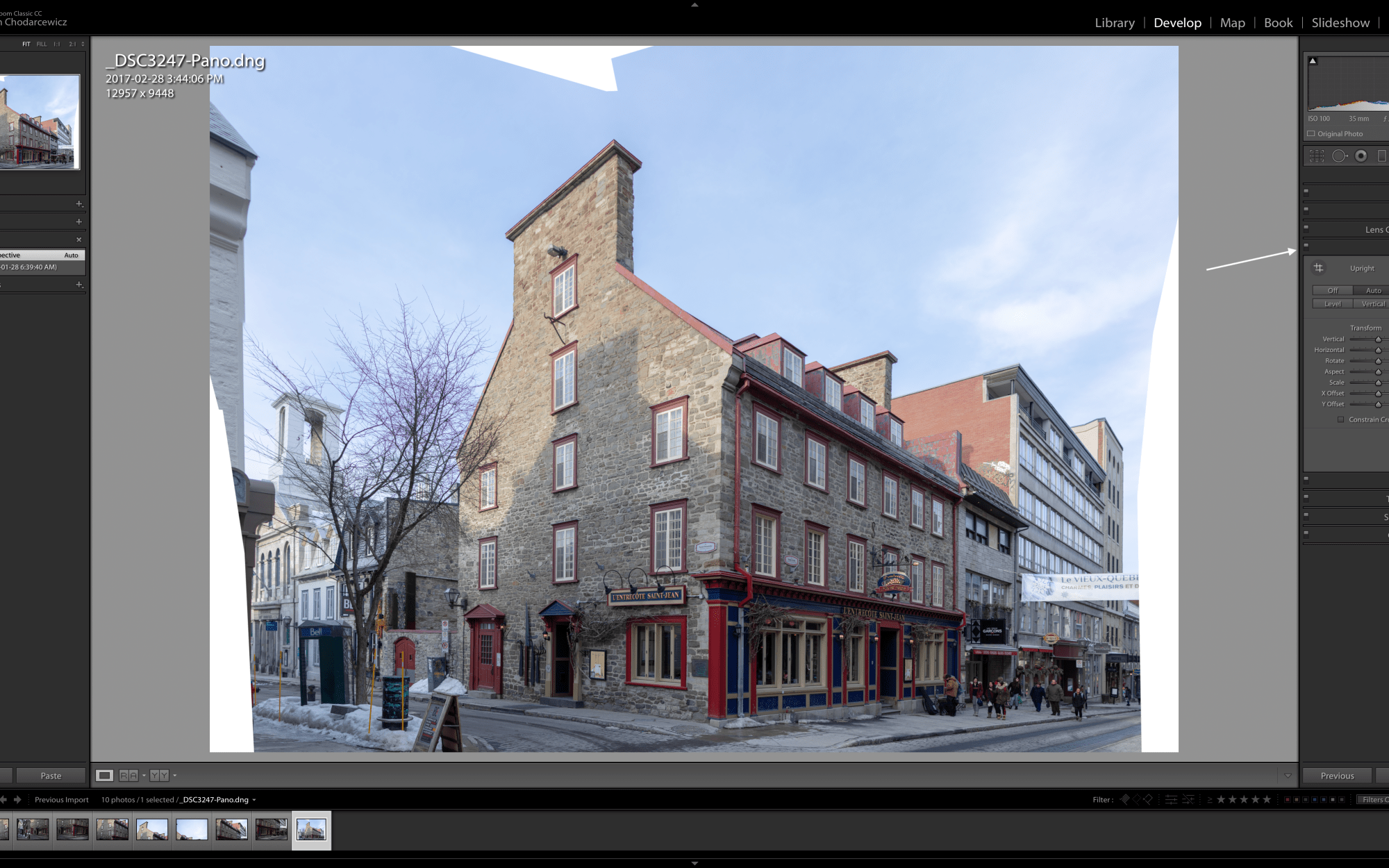Toggle shadow clipping indicator in histogram
Screen dimensions: 1389x868
click(1313, 61)
